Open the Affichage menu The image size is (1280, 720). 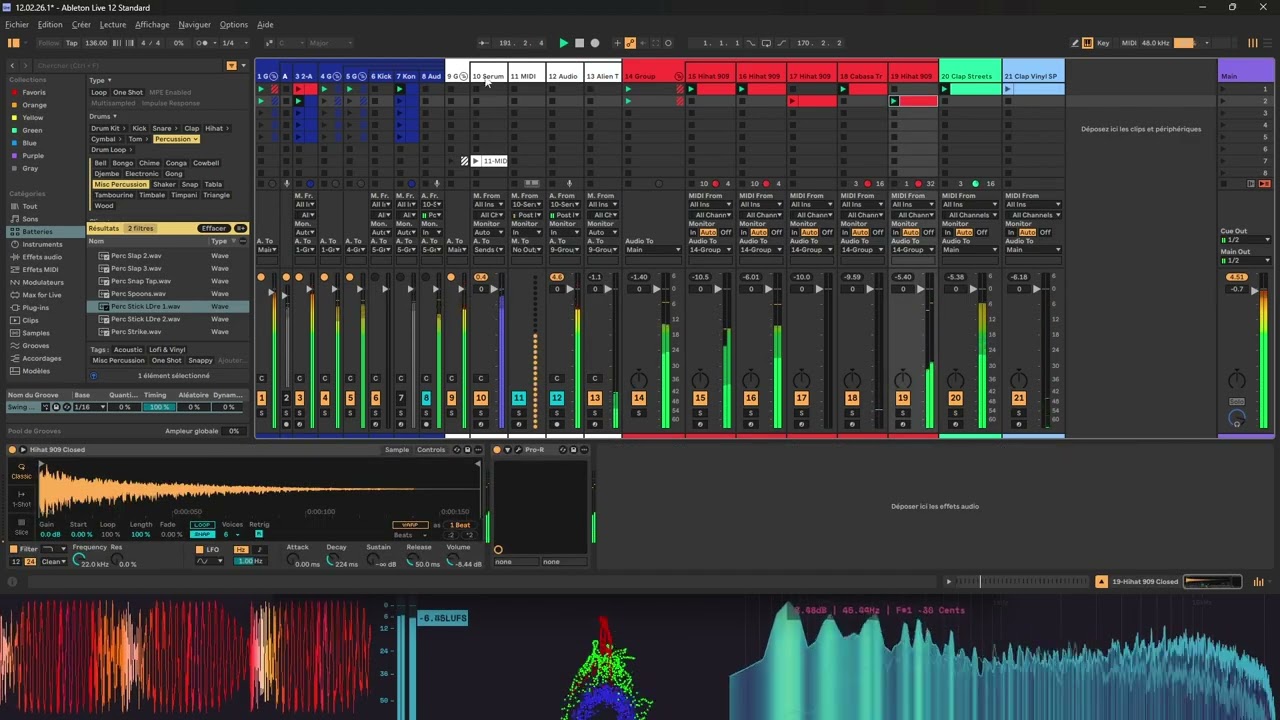tap(152, 25)
